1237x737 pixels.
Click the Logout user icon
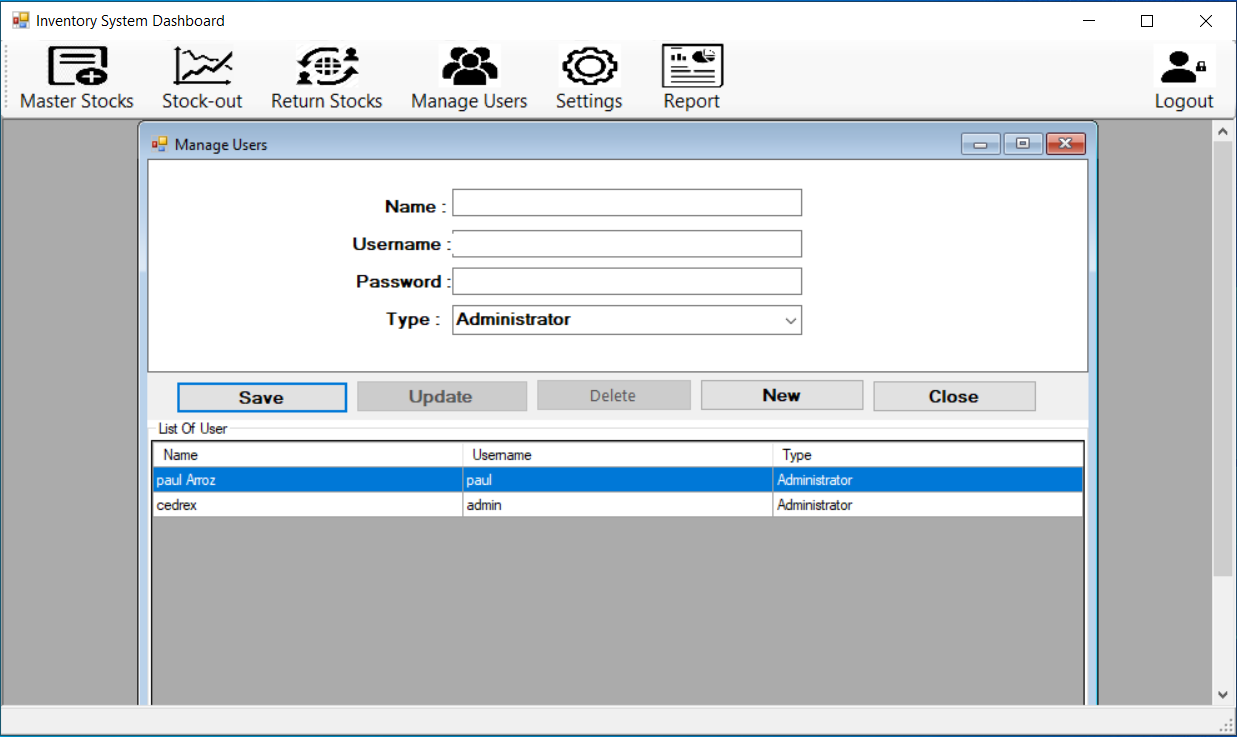(x=1184, y=67)
